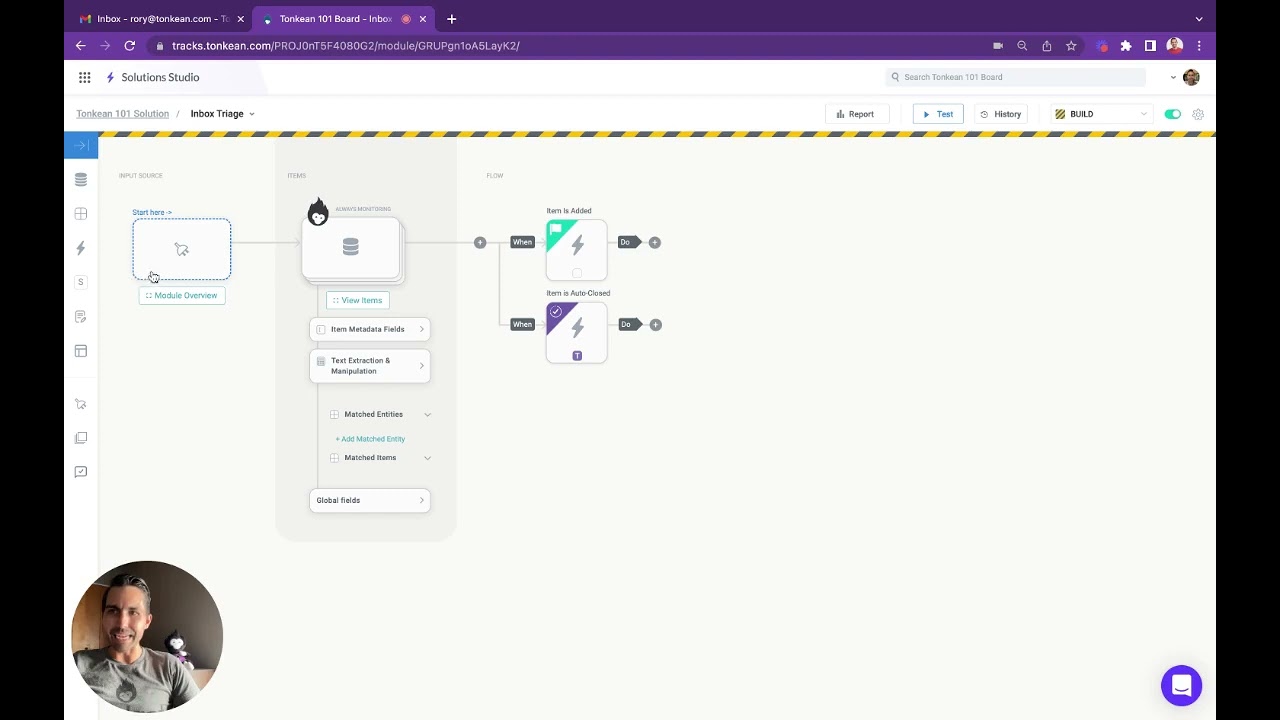Open the apps grid menu icon
The image size is (1280, 720).
85,77
